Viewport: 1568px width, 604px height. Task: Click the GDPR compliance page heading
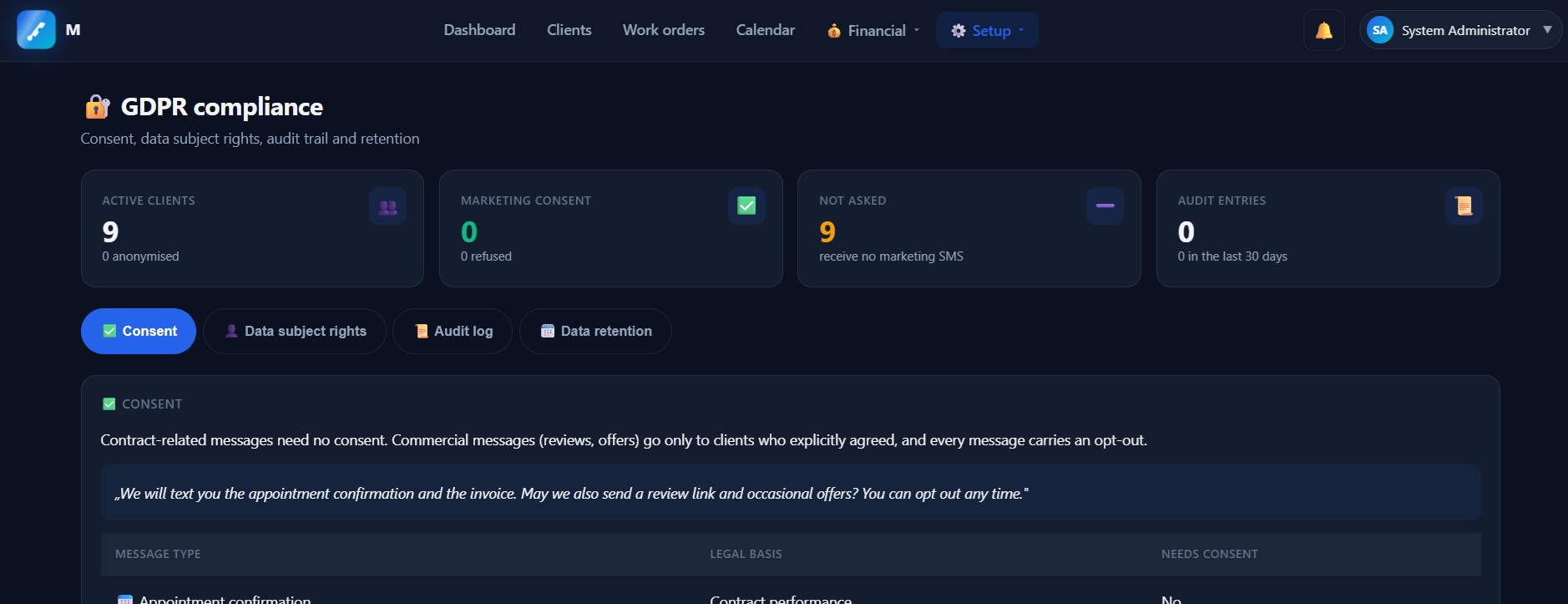point(222,107)
